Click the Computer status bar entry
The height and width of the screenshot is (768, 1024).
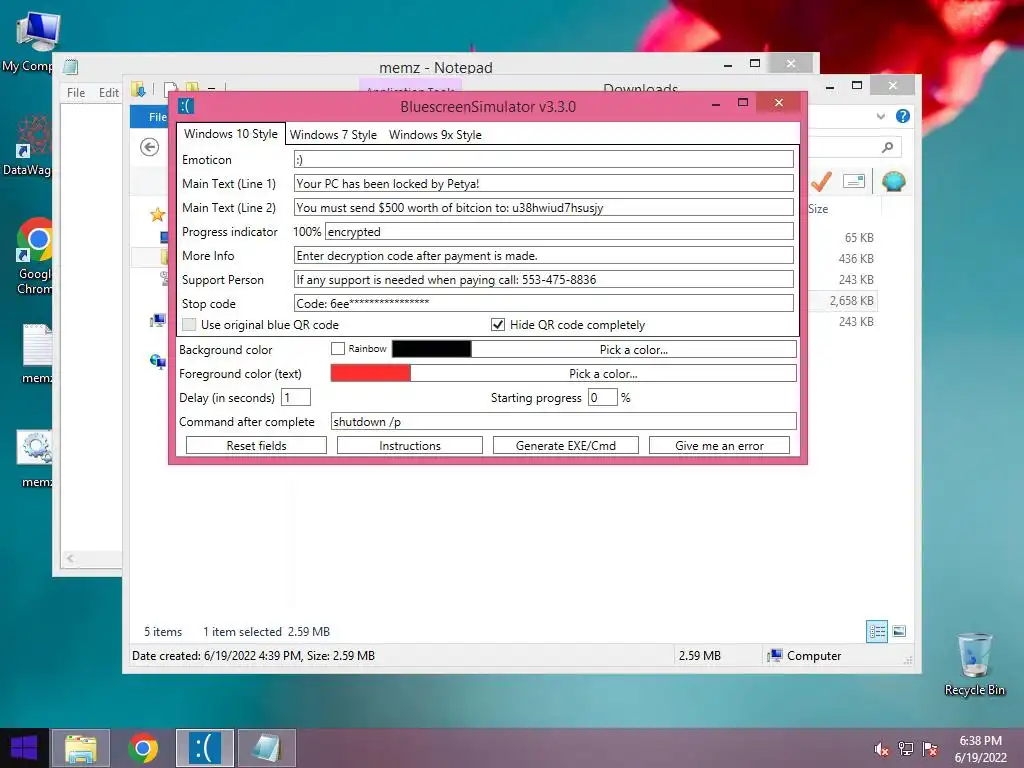(x=805, y=656)
